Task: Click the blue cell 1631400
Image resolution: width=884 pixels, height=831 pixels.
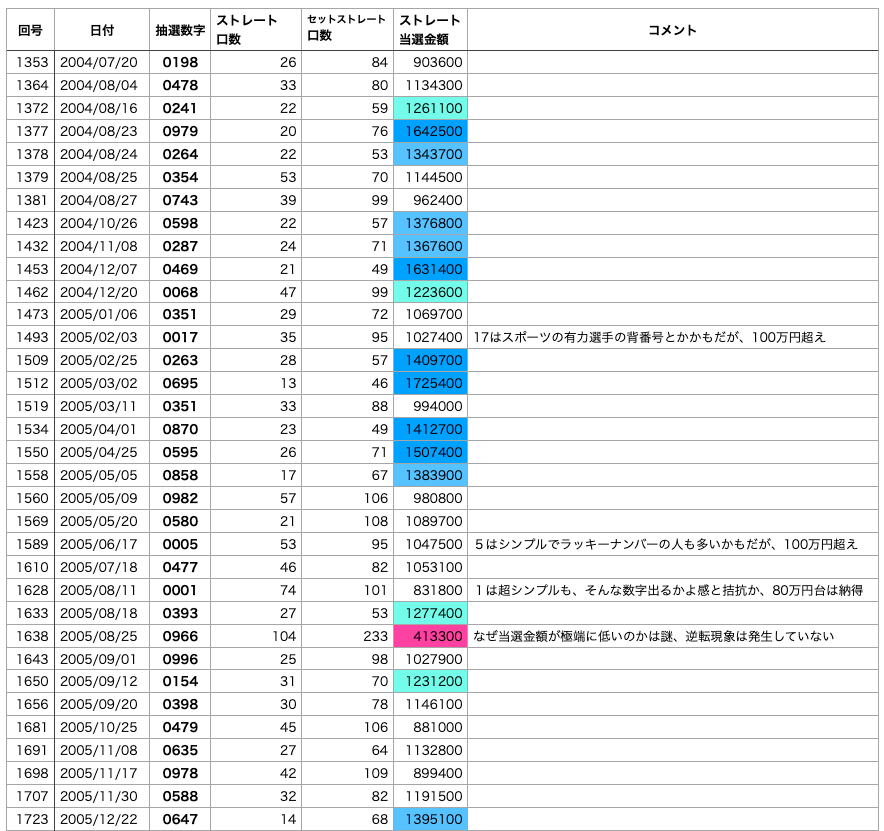Action: [x=430, y=269]
